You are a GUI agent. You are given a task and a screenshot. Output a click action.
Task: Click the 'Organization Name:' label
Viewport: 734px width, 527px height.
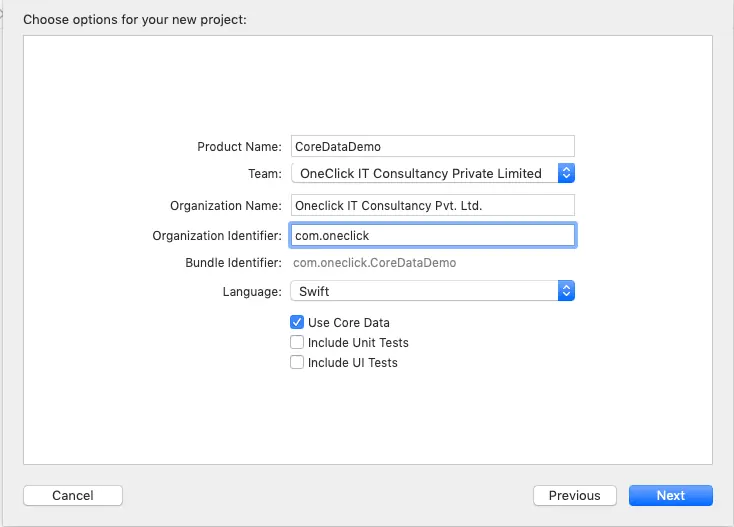(x=226, y=205)
